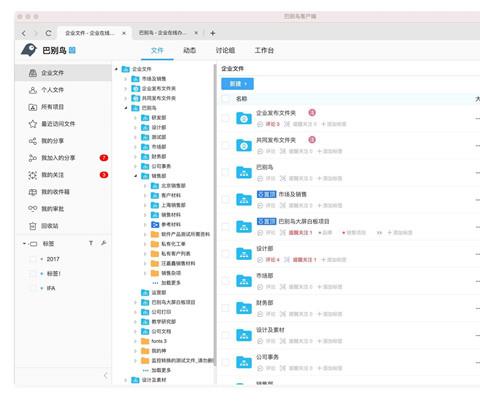Image resolution: width=480 pixels, height=404 pixels.
Task: Close the second 巴别鸟 browser tab
Action: 196,33
